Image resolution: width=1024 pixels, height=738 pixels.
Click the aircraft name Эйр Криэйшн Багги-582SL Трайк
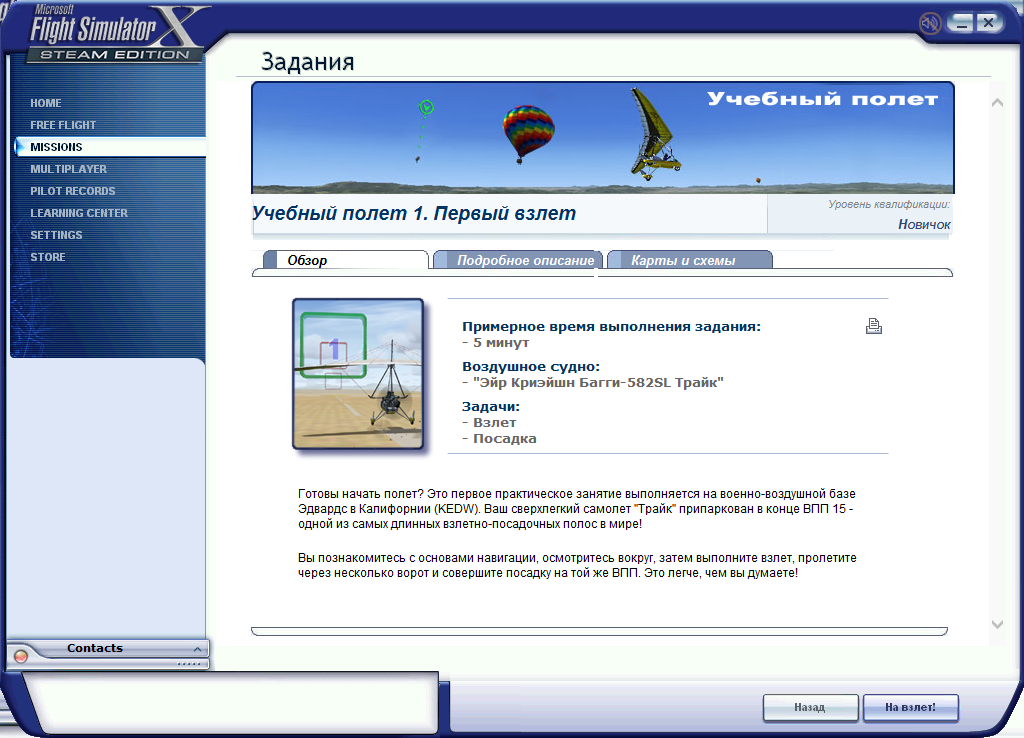598,383
